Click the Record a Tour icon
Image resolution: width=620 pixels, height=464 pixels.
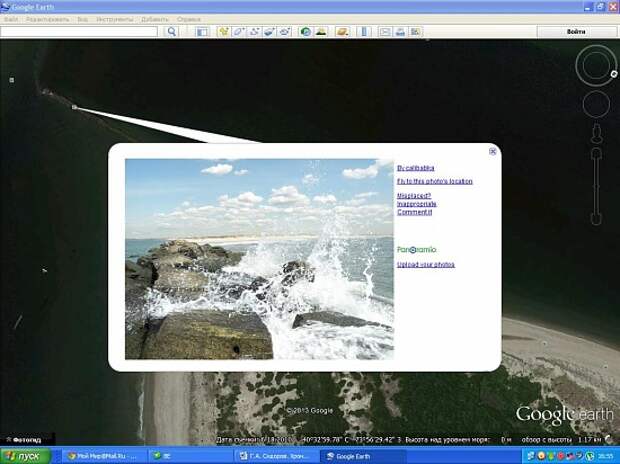pos(284,32)
